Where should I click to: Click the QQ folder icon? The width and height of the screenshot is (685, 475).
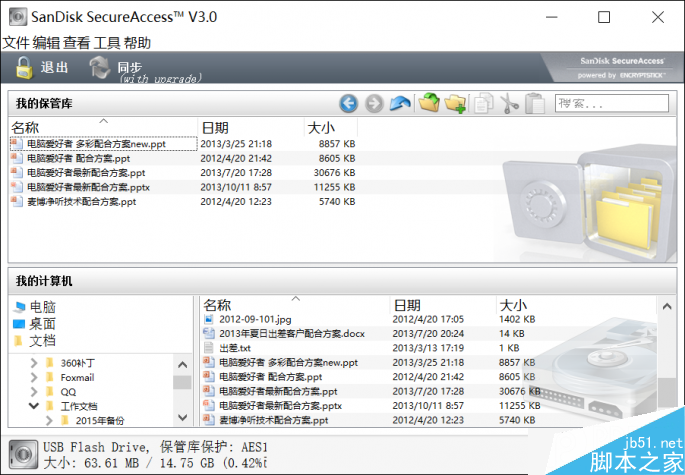pyautogui.click(x=50, y=392)
